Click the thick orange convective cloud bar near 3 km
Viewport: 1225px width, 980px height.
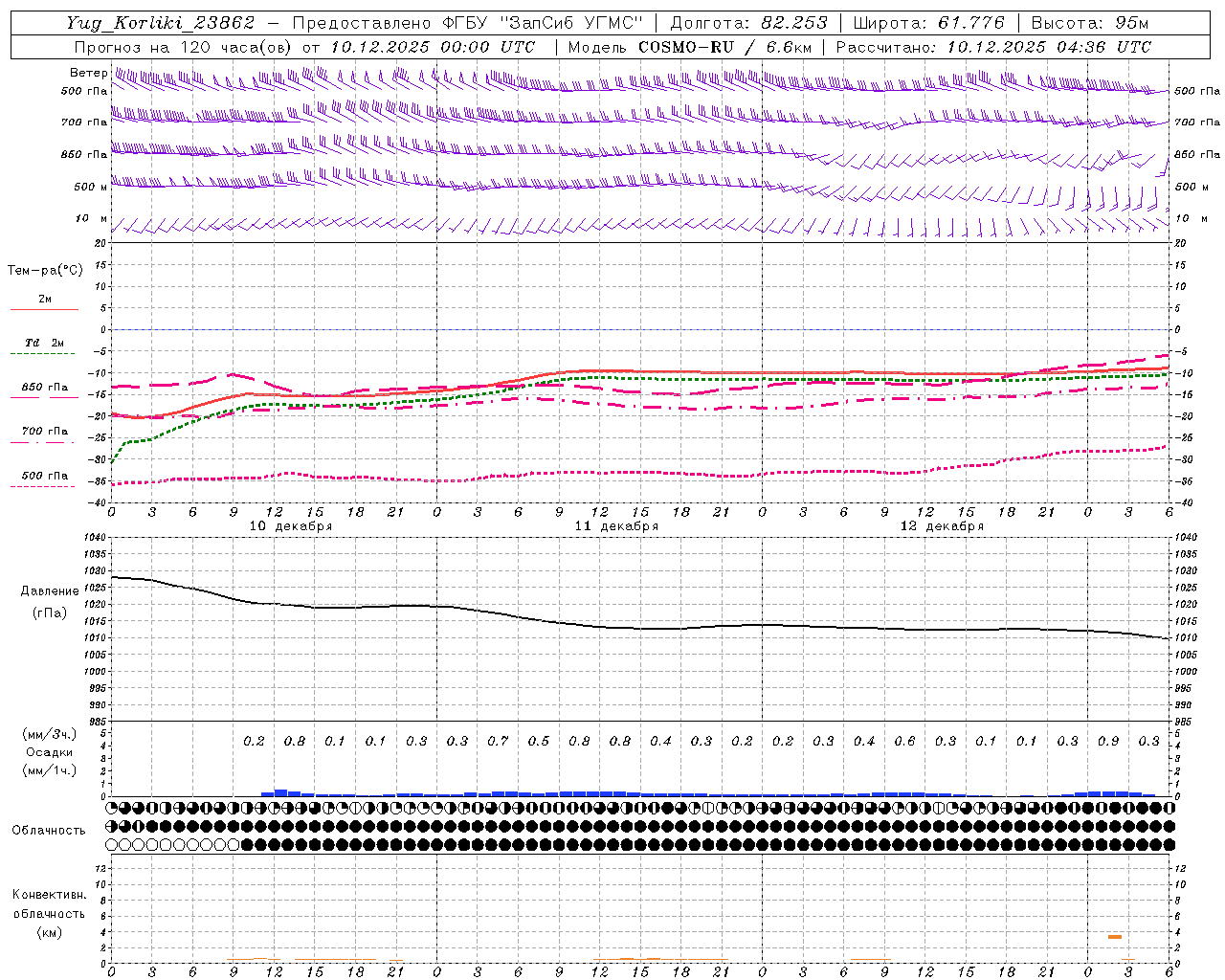coord(1115,937)
